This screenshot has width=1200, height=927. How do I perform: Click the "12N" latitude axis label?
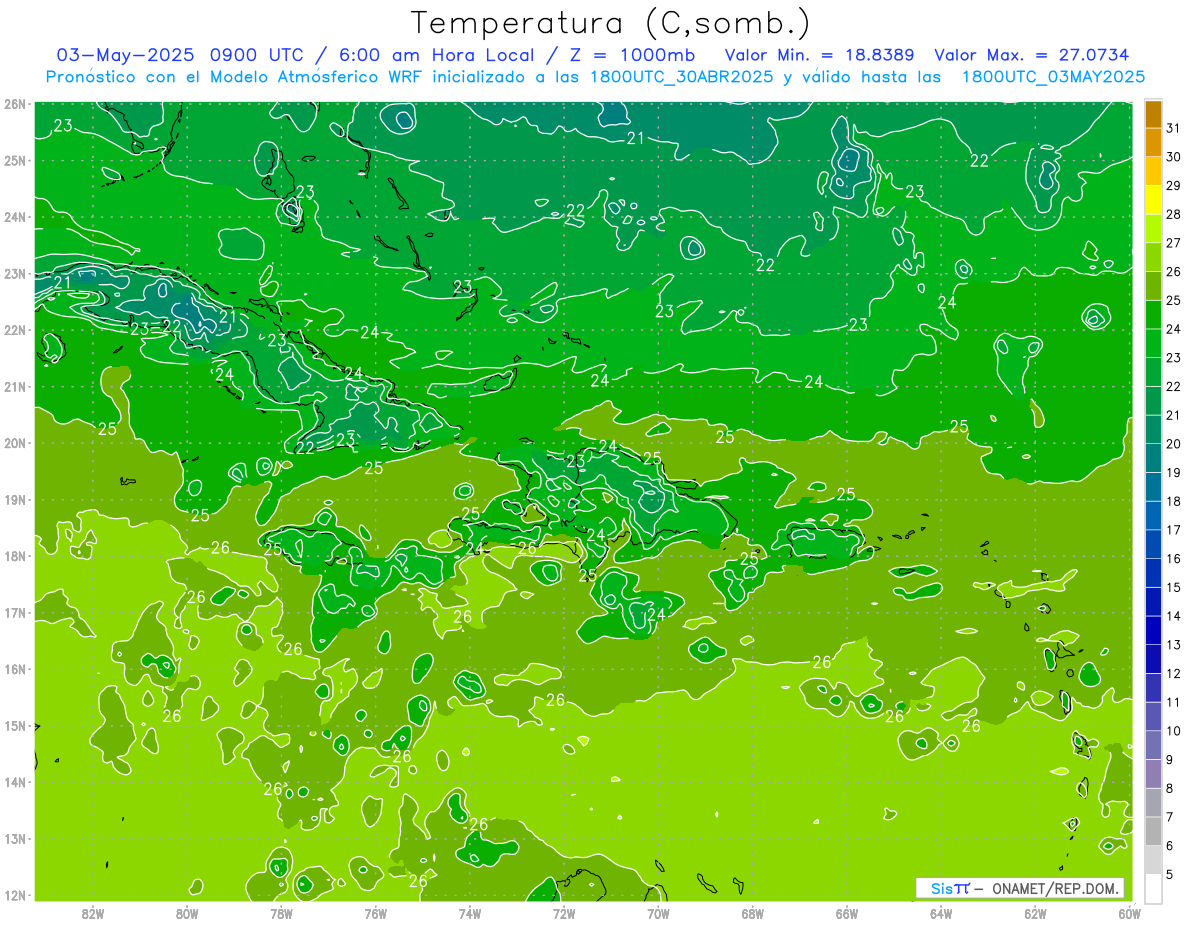point(15,895)
